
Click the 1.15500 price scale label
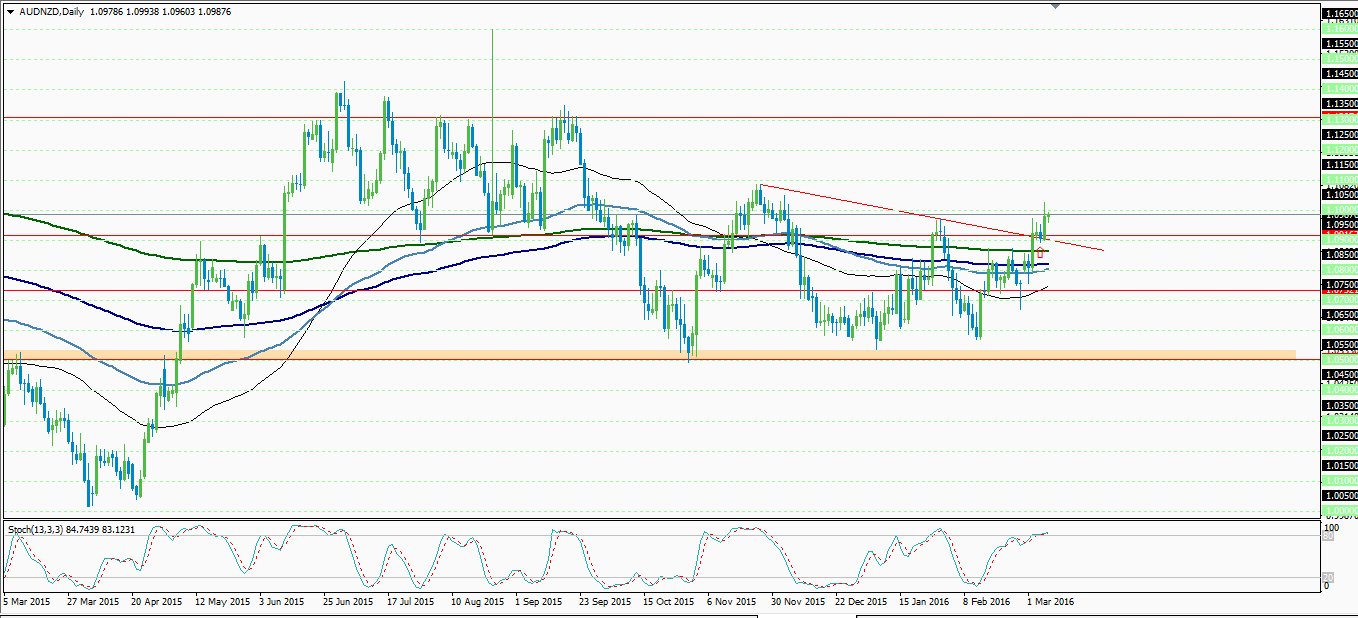pyautogui.click(x=1340, y=44)
